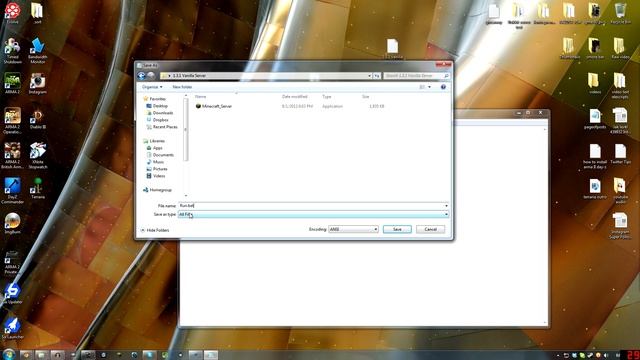Select the Instagram desktop shortcut
The image size is (640, 360).
coord(38,84)
